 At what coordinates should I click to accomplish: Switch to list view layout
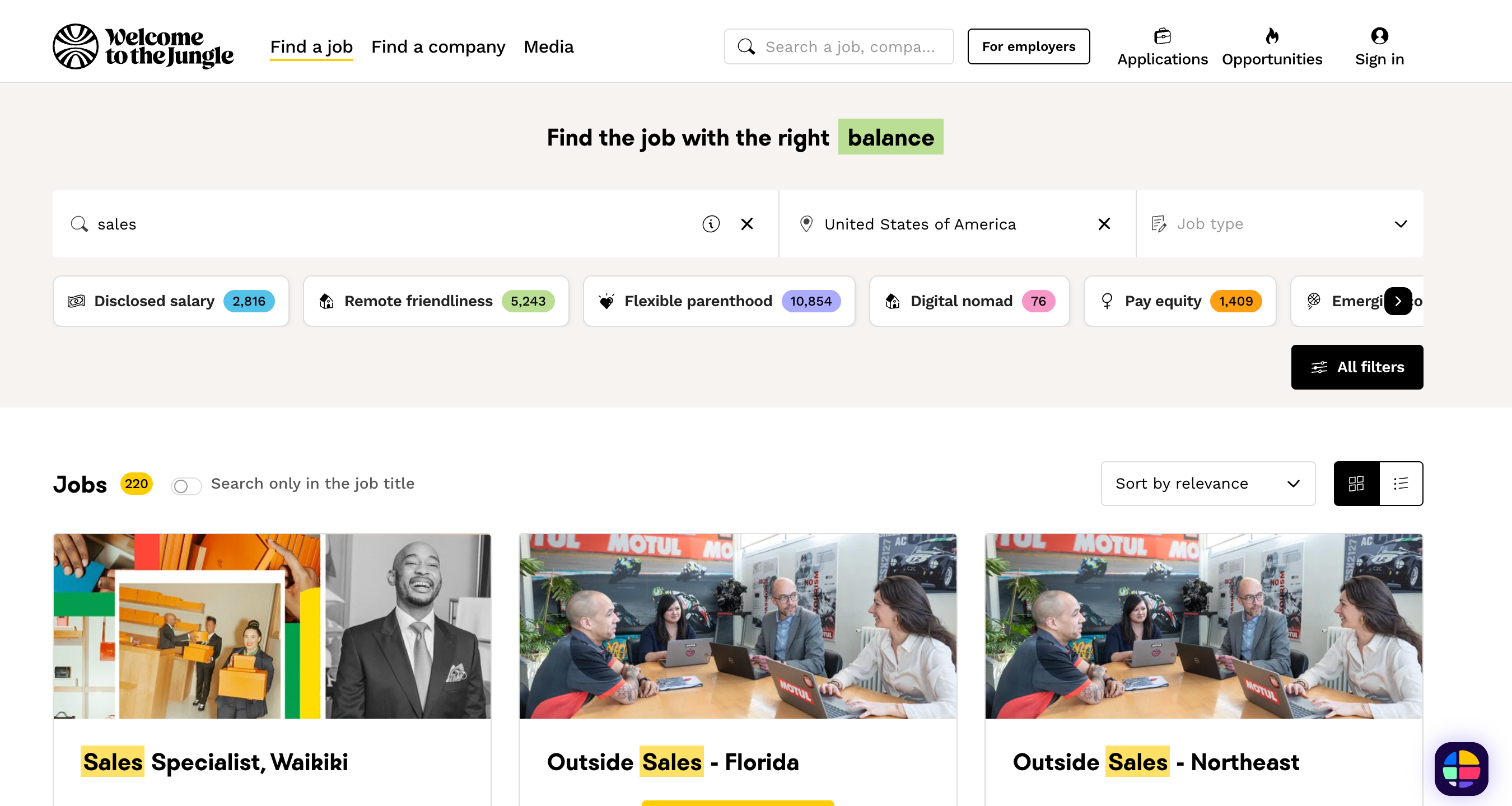click(x=1401, y=483)
